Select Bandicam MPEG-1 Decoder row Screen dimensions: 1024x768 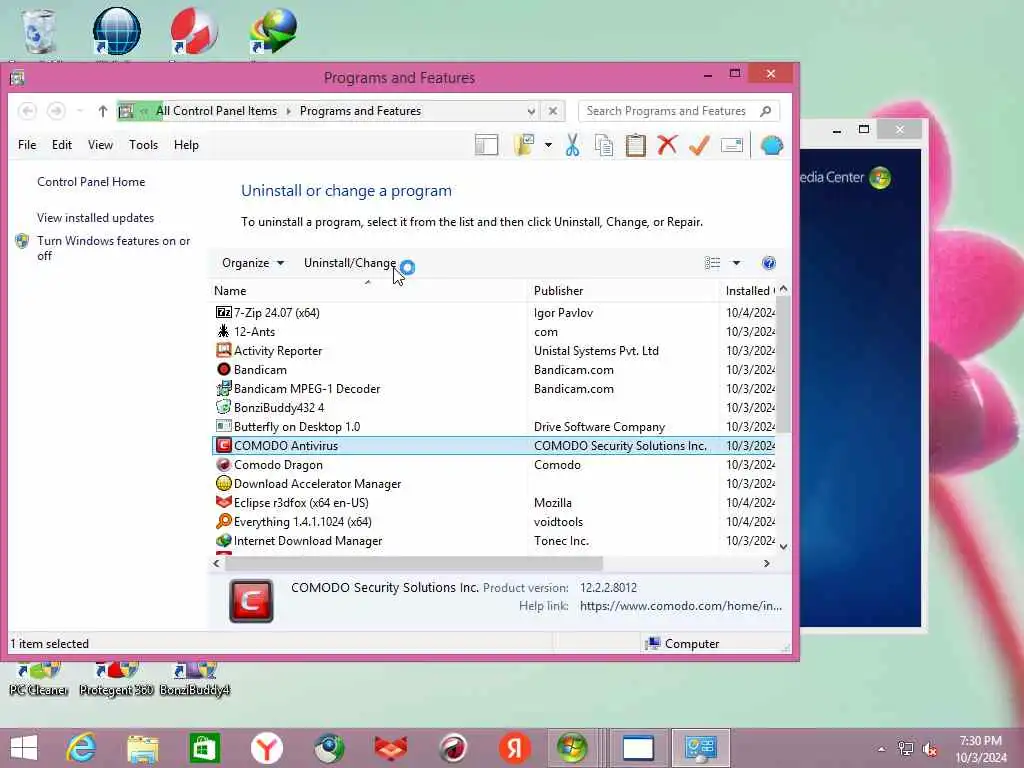[x=494, y=389]
